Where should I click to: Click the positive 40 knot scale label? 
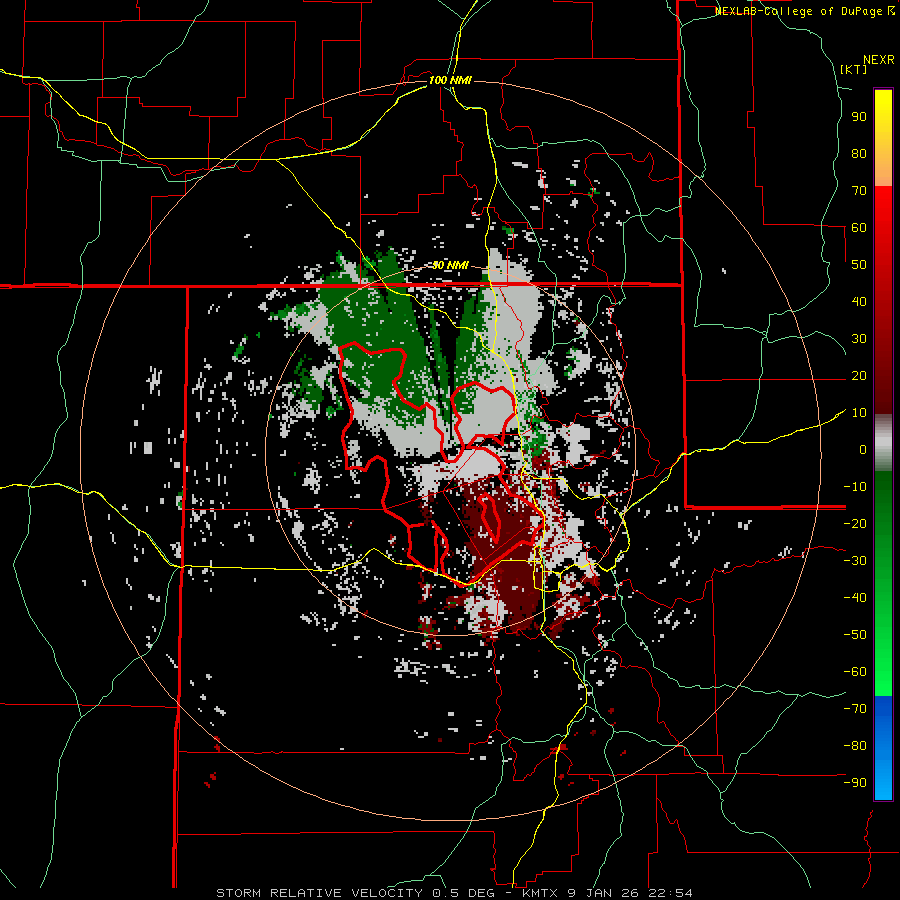[859, 301]
